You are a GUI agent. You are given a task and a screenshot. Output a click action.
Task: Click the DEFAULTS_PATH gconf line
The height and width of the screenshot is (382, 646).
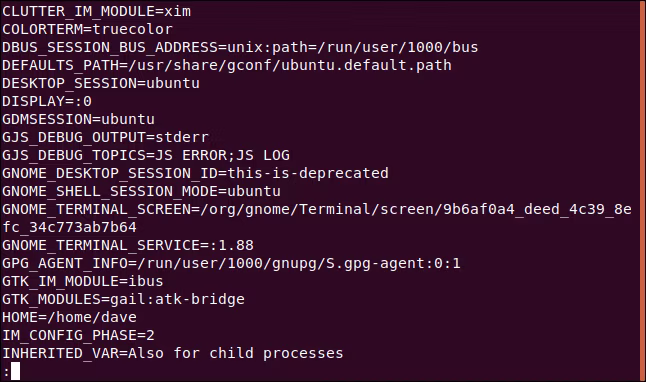(227, 66)
